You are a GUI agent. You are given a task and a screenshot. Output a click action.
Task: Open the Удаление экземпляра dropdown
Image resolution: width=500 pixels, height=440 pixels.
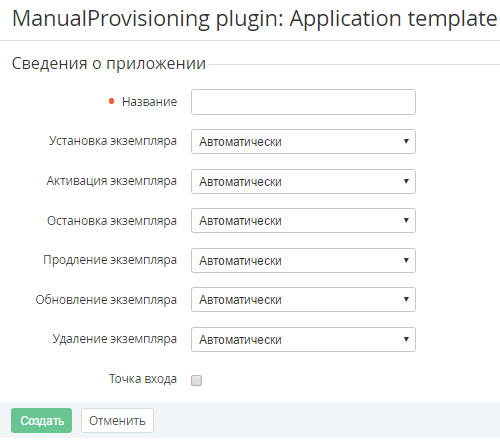point(303,340)
